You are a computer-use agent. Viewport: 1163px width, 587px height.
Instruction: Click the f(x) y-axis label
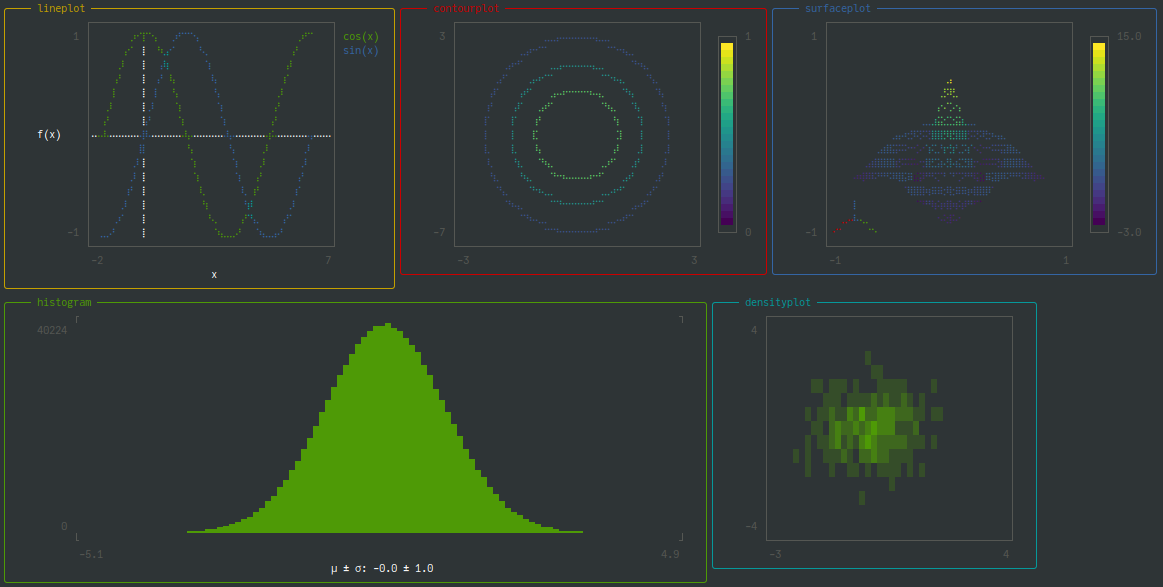point(49,134)
